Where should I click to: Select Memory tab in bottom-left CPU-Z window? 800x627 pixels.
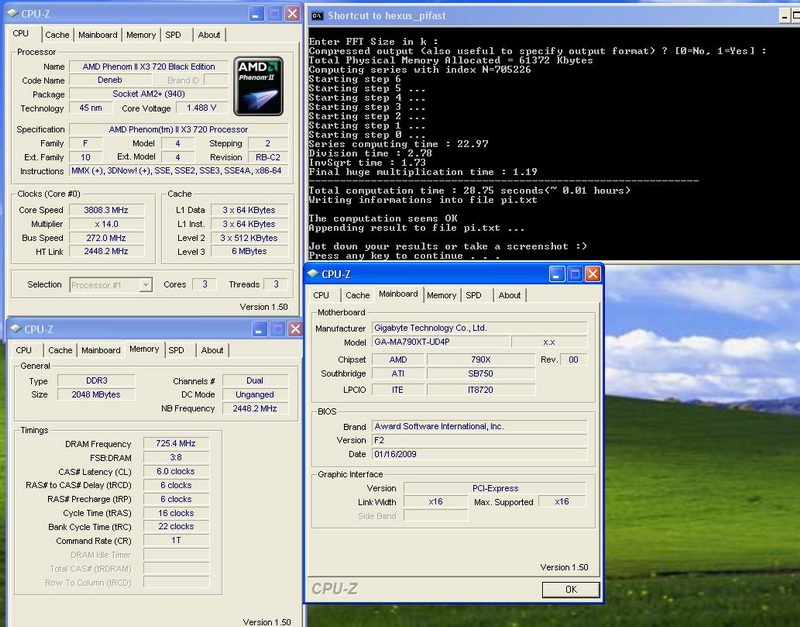coord(144,349)
